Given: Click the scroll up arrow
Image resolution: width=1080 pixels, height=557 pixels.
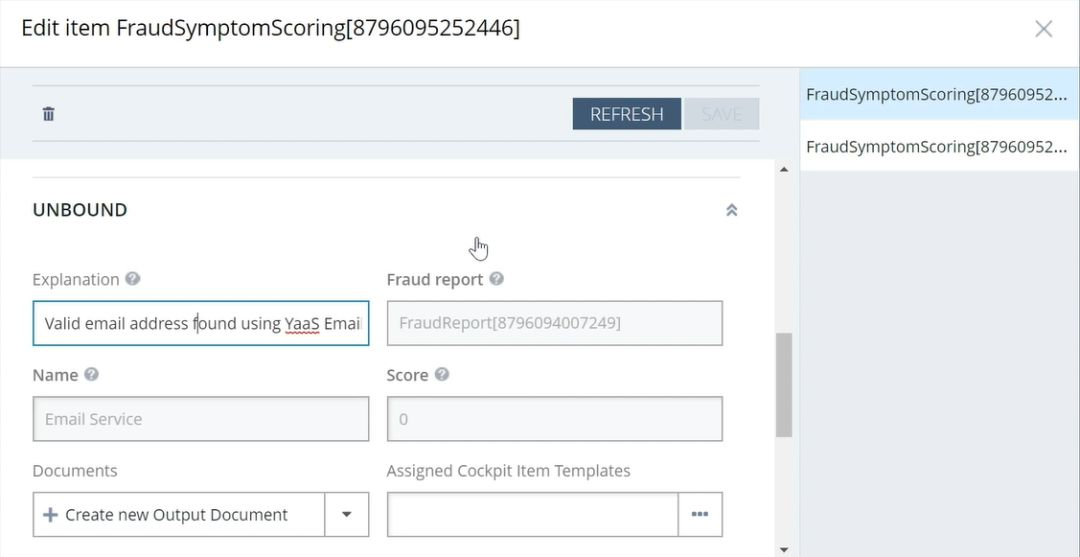Looking at the screenshot, I should pos(784,169).
